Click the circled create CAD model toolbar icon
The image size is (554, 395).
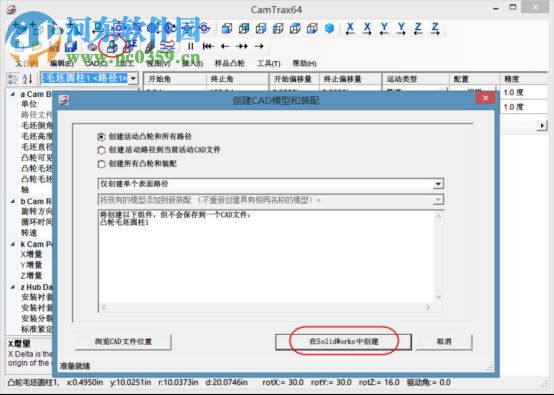[x=112, y=46]
